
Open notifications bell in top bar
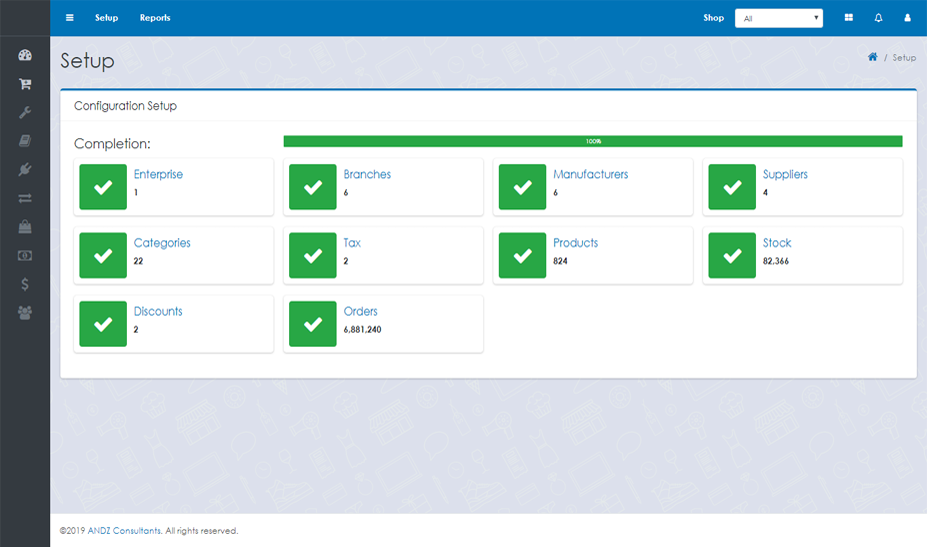878,18
